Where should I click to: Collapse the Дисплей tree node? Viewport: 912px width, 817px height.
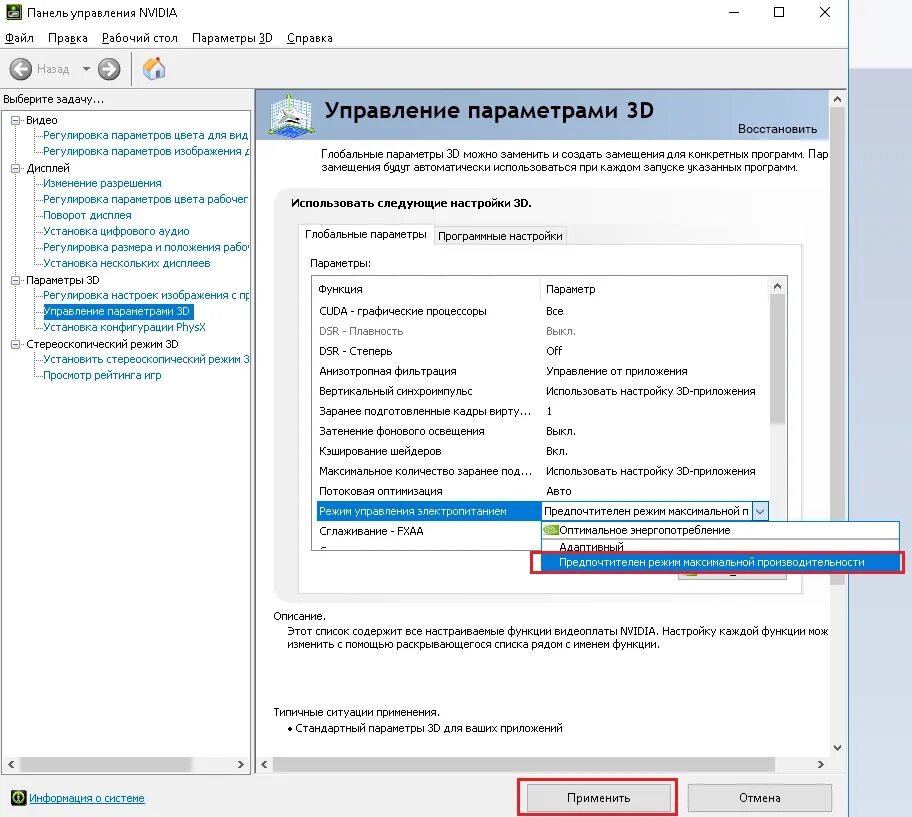coord(15,169)
